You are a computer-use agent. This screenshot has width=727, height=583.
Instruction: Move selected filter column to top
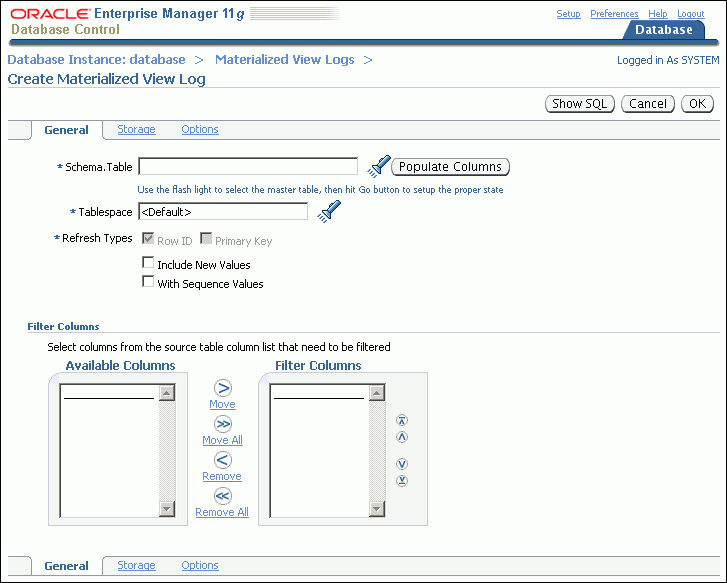tap(402, 420)
